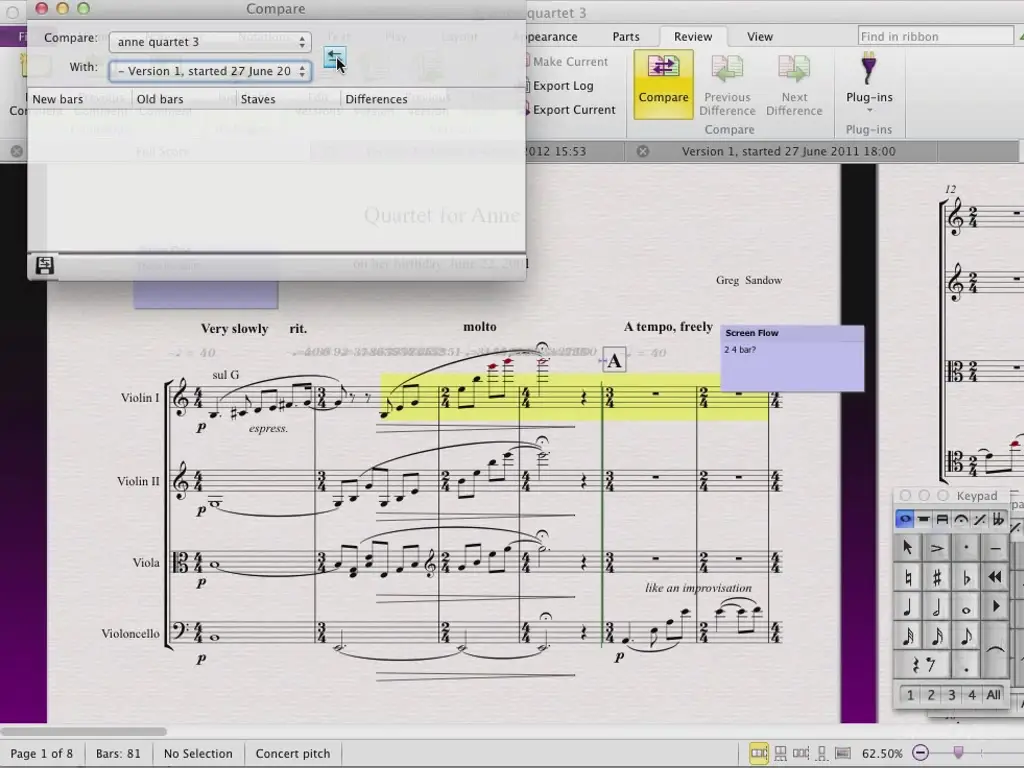Click the Find in ribbon search field
The image size is (1024, 768).
click(x=936, y=37)
